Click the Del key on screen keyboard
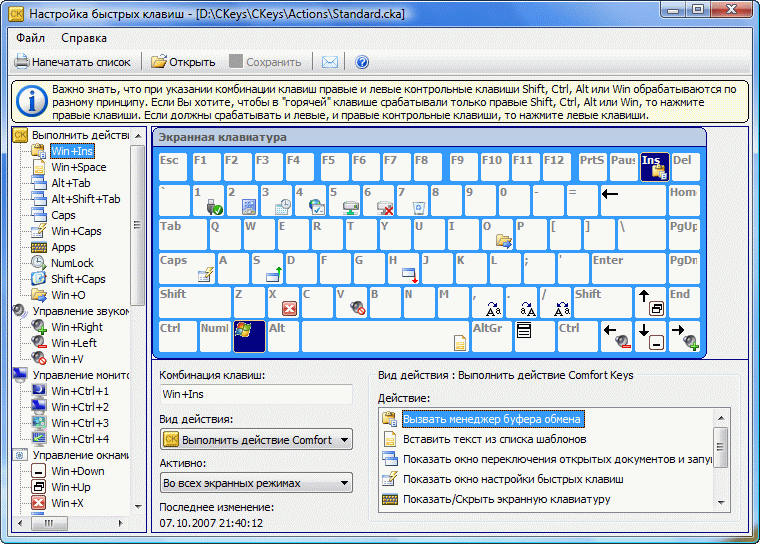The image size is (760, 544). point(685,167)
